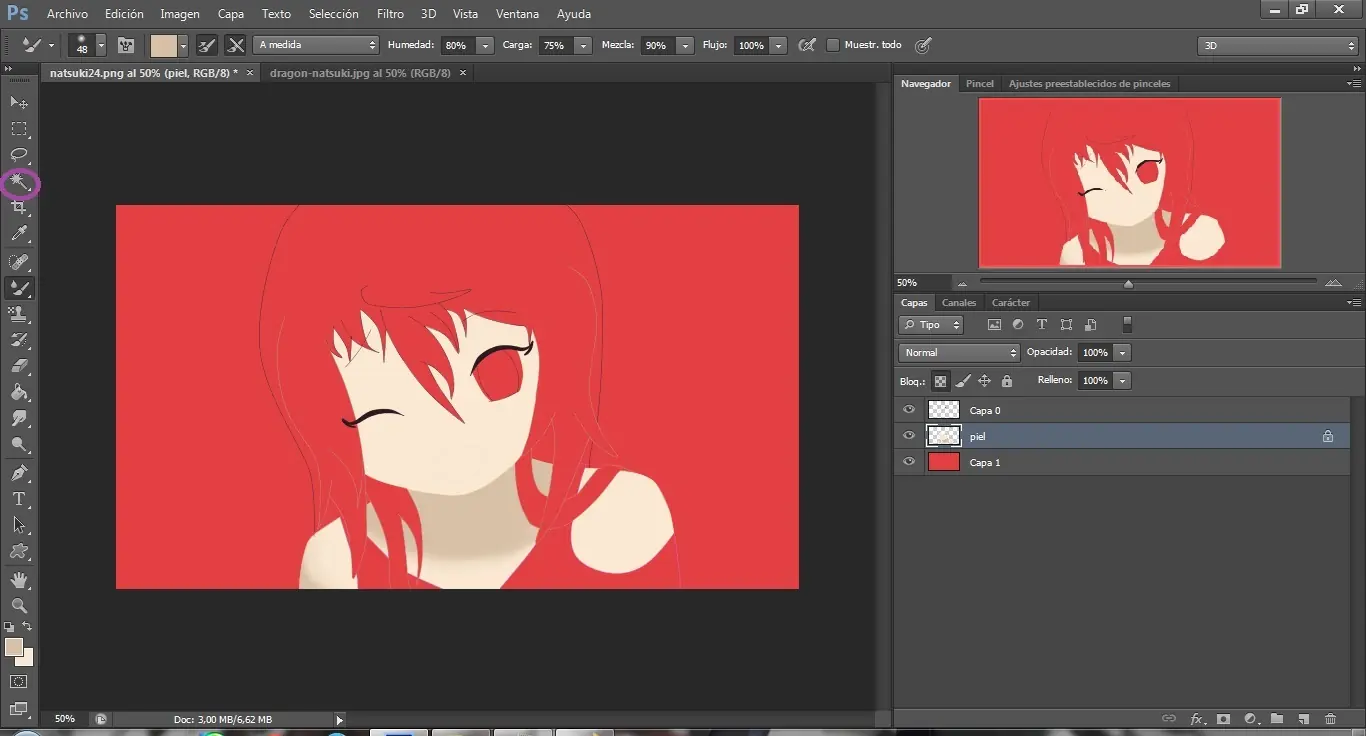Select the Crop tool
Viewport: 1366px width, 736px height.
click(19, 208)
